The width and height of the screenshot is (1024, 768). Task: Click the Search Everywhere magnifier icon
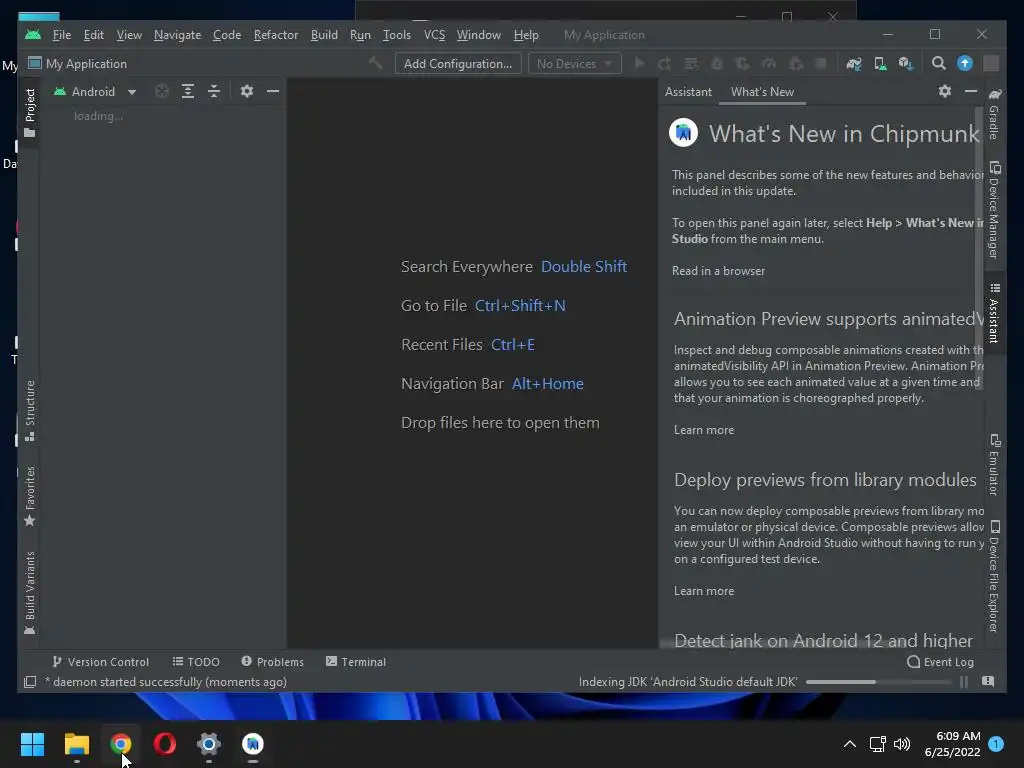(938, 63)
